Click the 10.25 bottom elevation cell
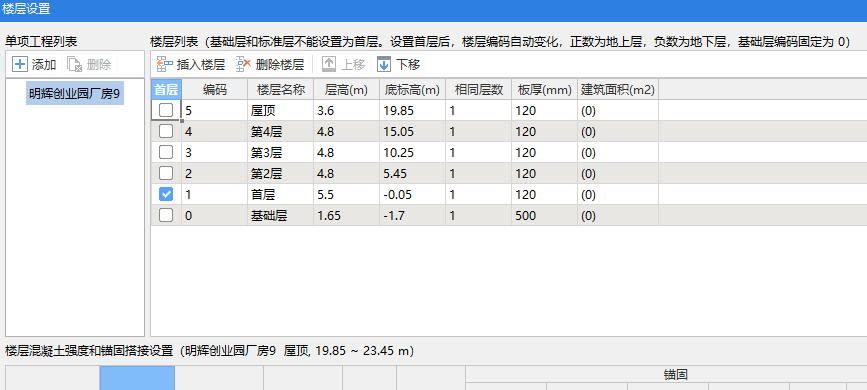Screen dimensions: 867x390 [412, 152]
